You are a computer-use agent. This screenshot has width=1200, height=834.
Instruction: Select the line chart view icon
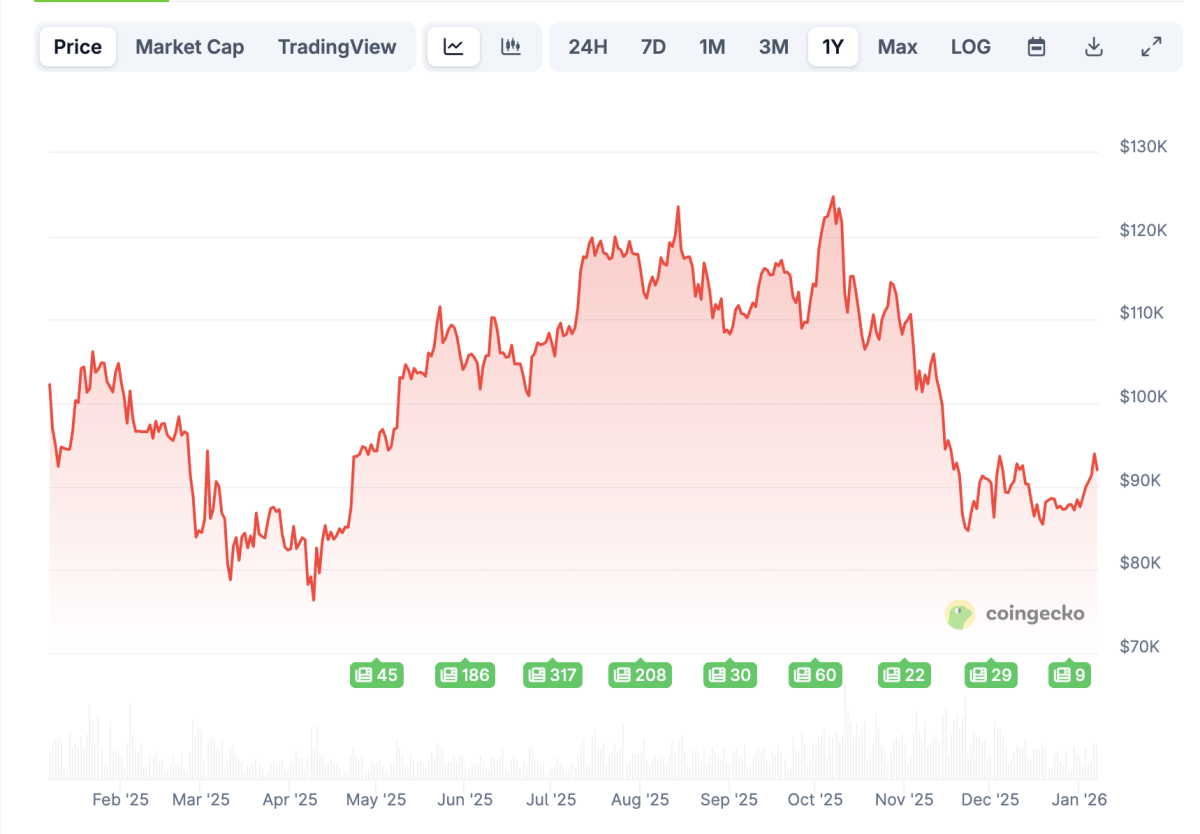[x=453, y=46]
